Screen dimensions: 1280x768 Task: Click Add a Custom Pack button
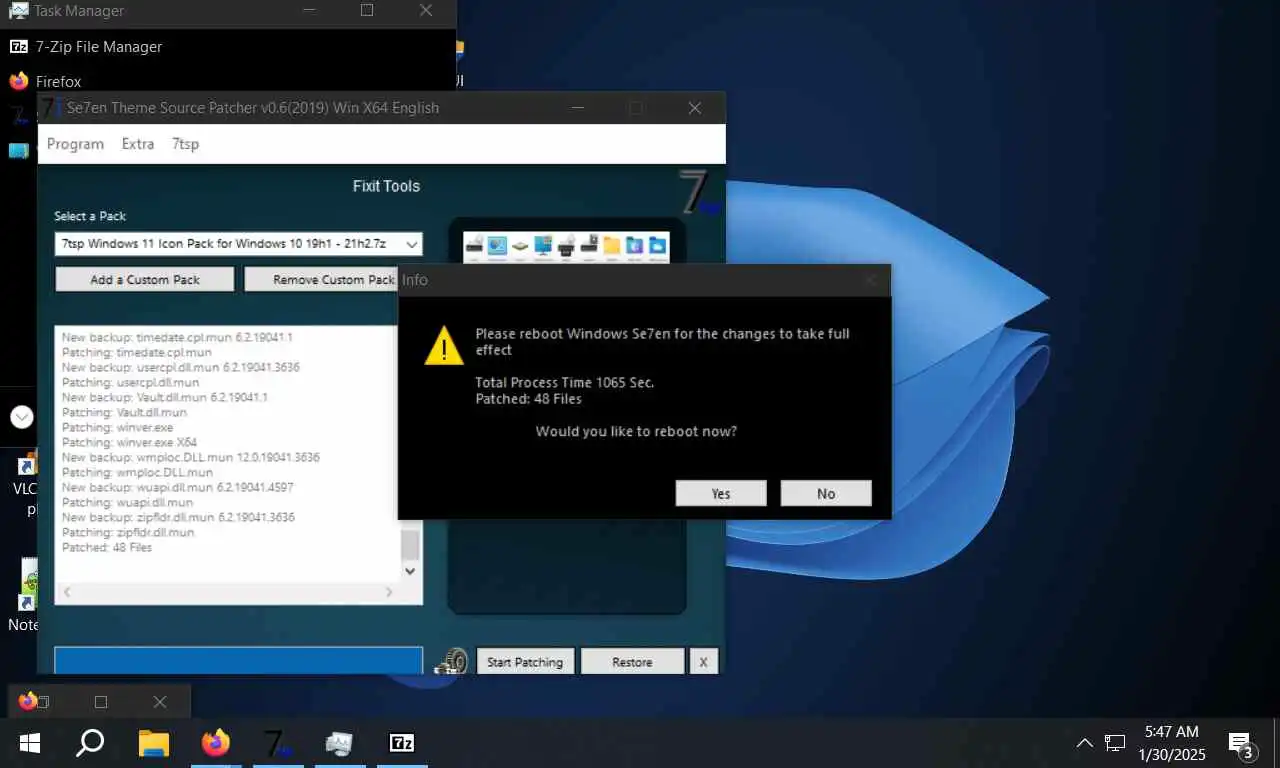point(145,279)
